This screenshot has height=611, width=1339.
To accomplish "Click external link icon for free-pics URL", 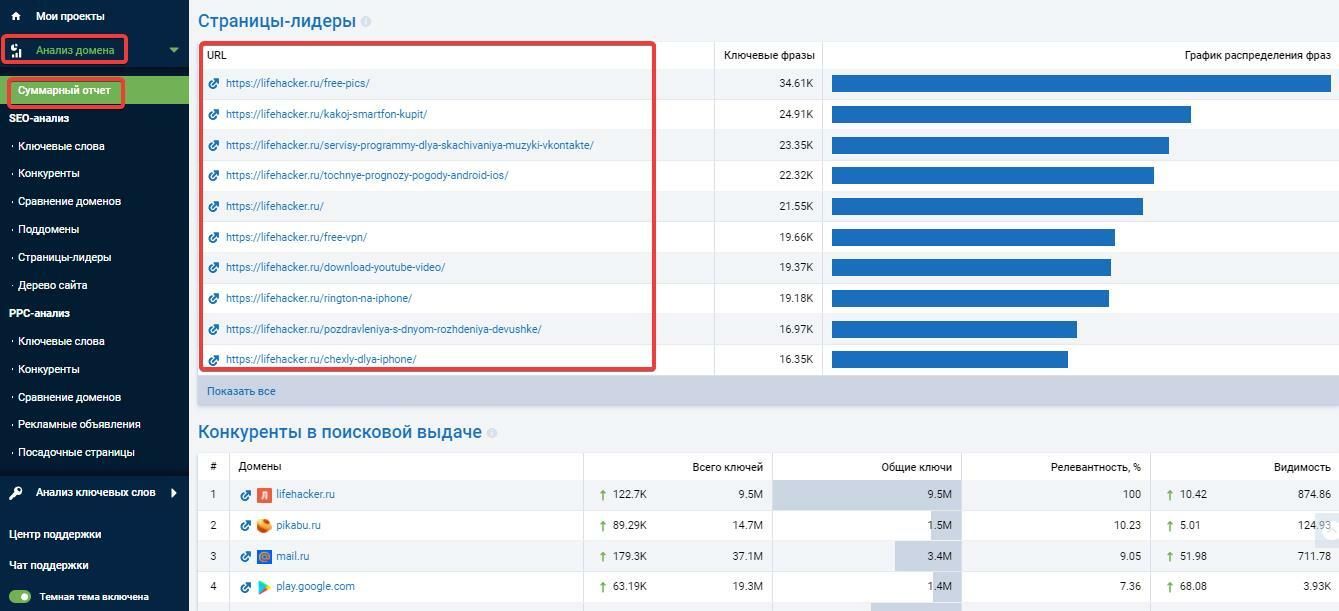I will point(214,84).
